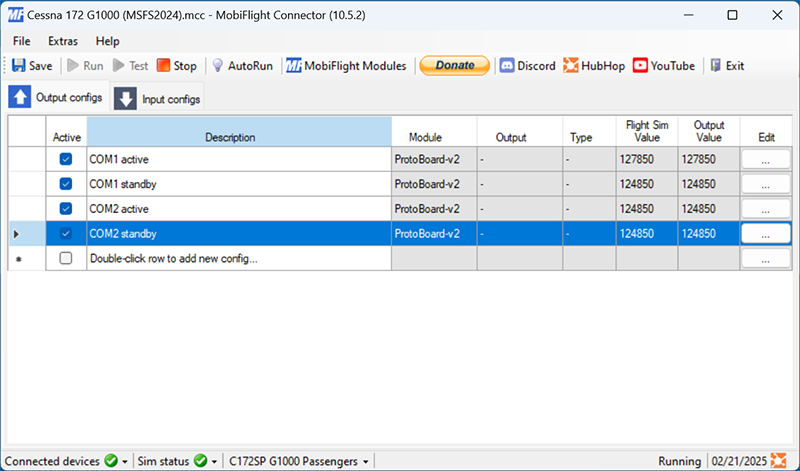The height and width of the screenshot is (471, 800).
Task: Uncheck Active for COM2 standby
Action: coord(66,233)
